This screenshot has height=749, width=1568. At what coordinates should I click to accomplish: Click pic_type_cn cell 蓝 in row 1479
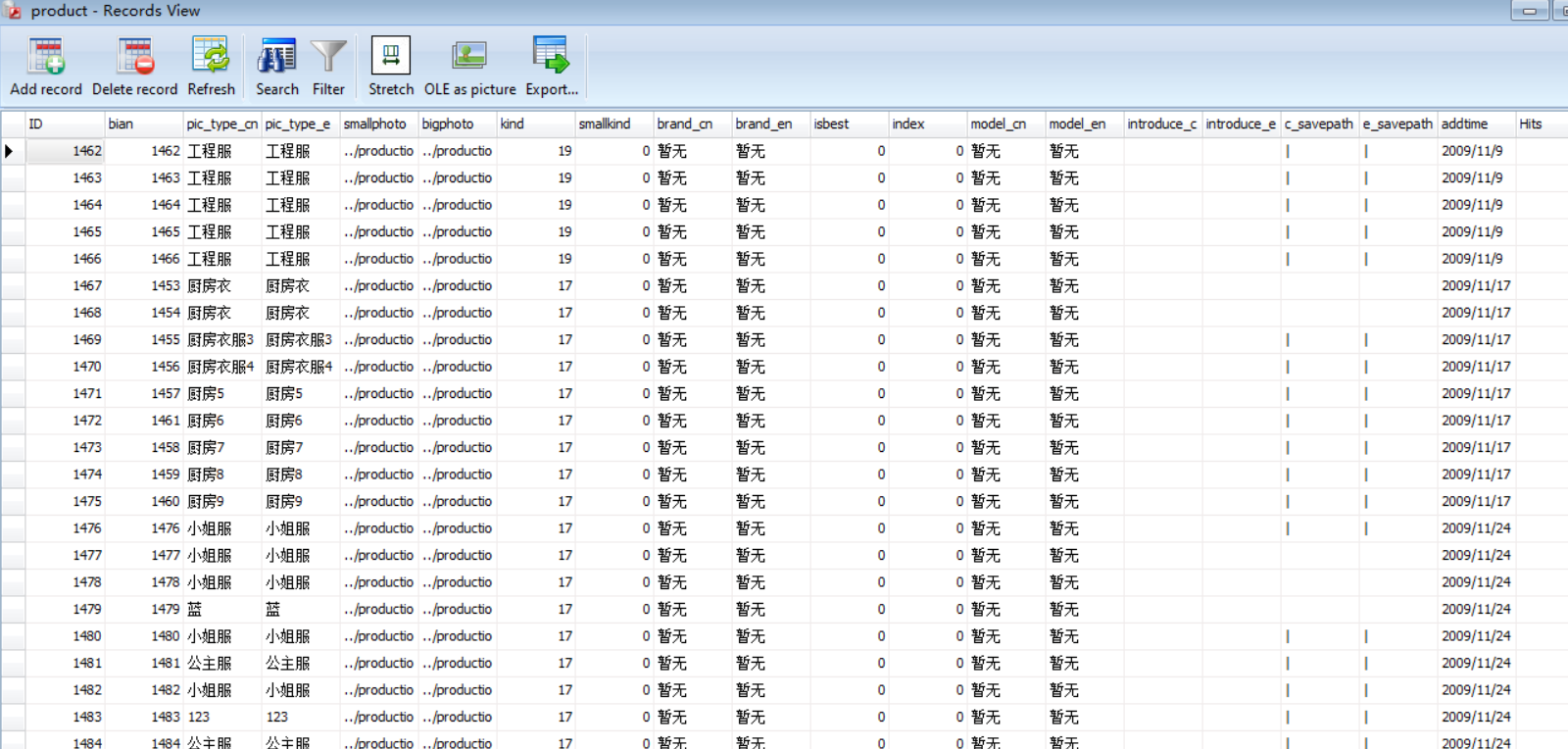(222, 610)
